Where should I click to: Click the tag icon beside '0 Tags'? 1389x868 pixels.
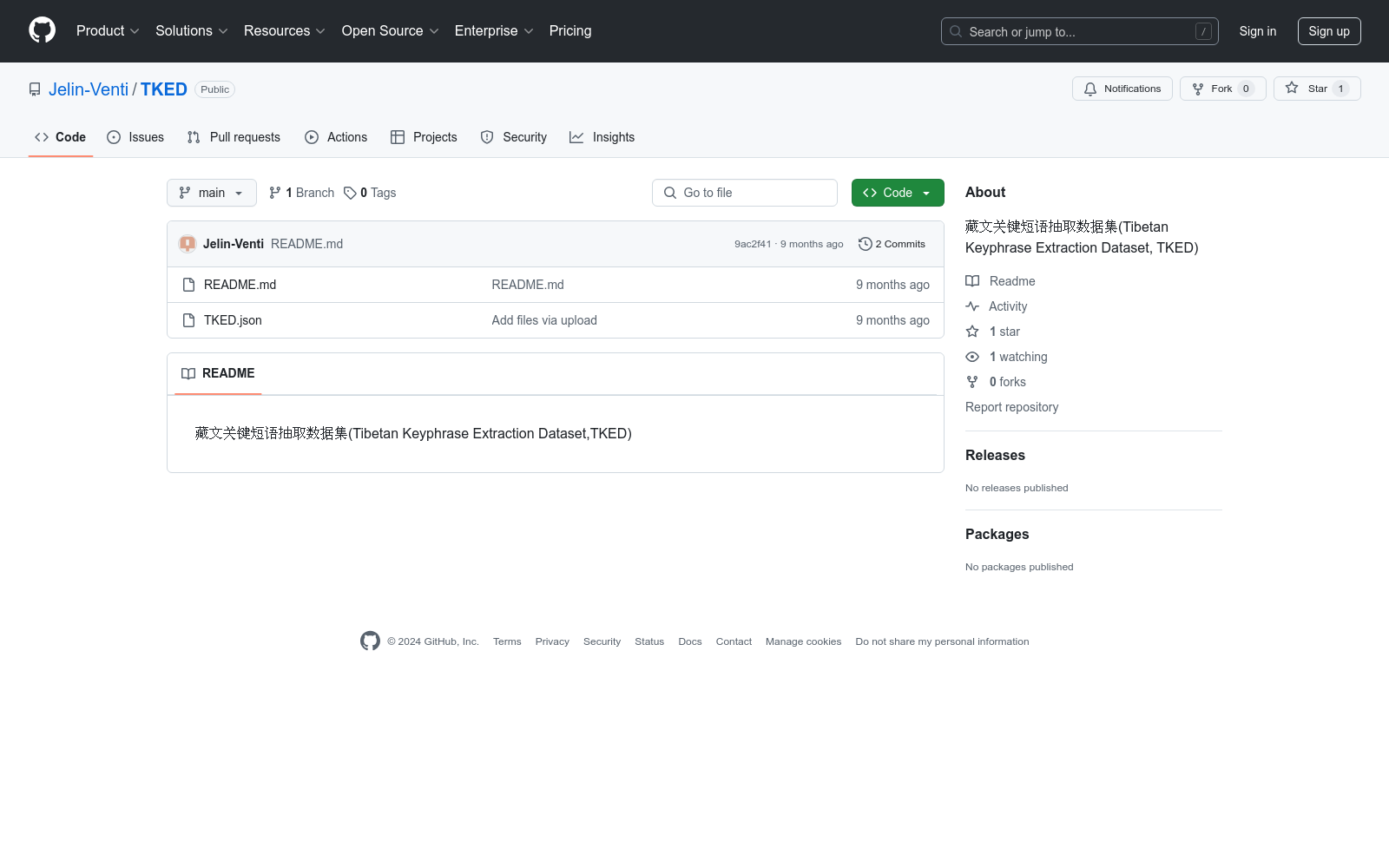click(x=350, y=193)
